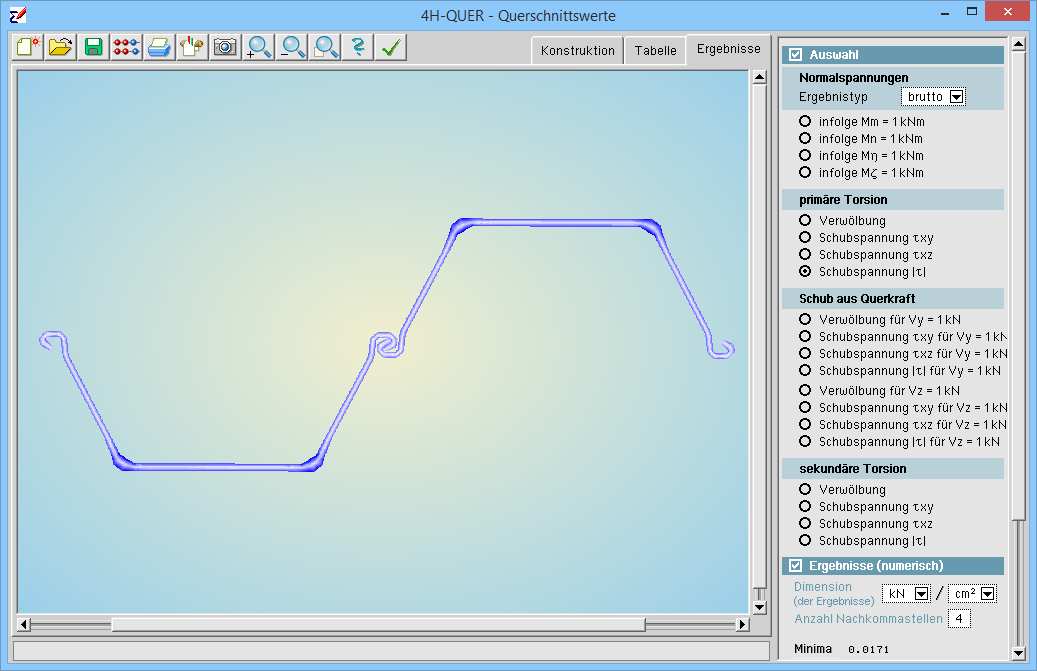The image size is (1037, 671).
Task: Switch to the Tabelle tab
Action: (655, 50)
